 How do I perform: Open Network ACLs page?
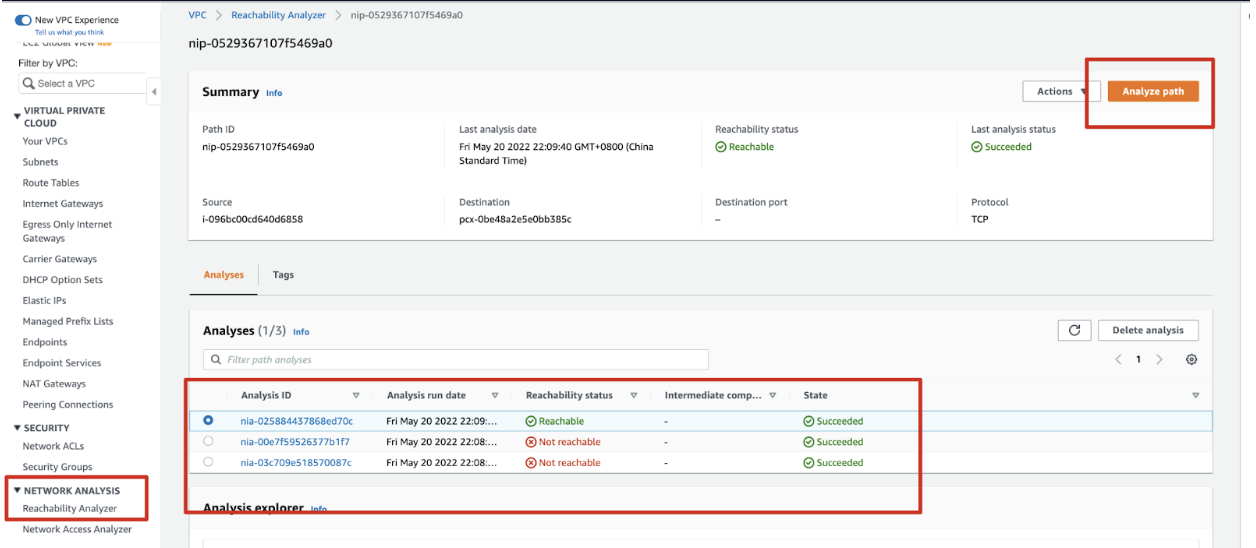(x=55, y=446)
